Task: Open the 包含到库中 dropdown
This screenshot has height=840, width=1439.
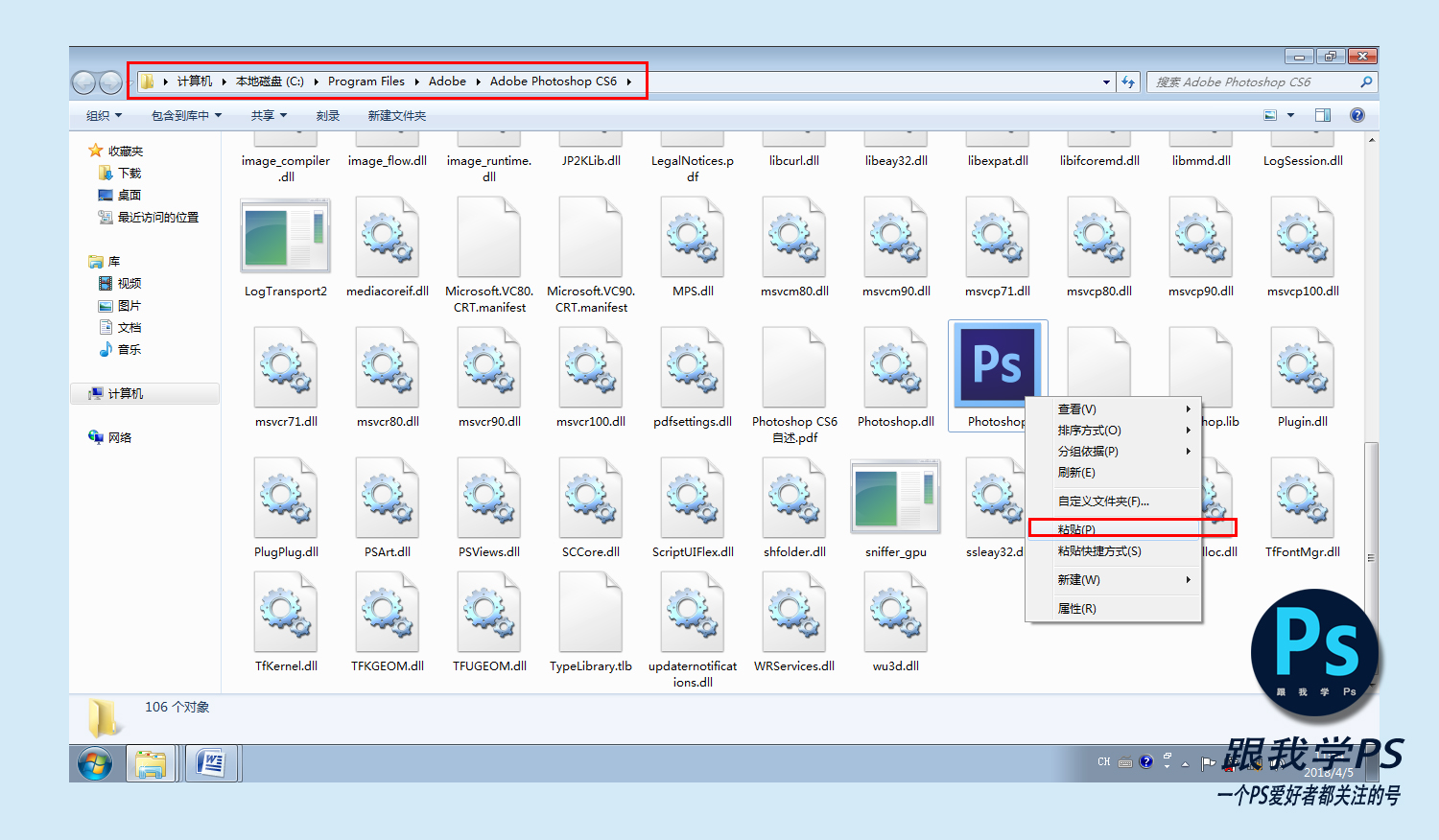Action: click(x=186, y=116)
